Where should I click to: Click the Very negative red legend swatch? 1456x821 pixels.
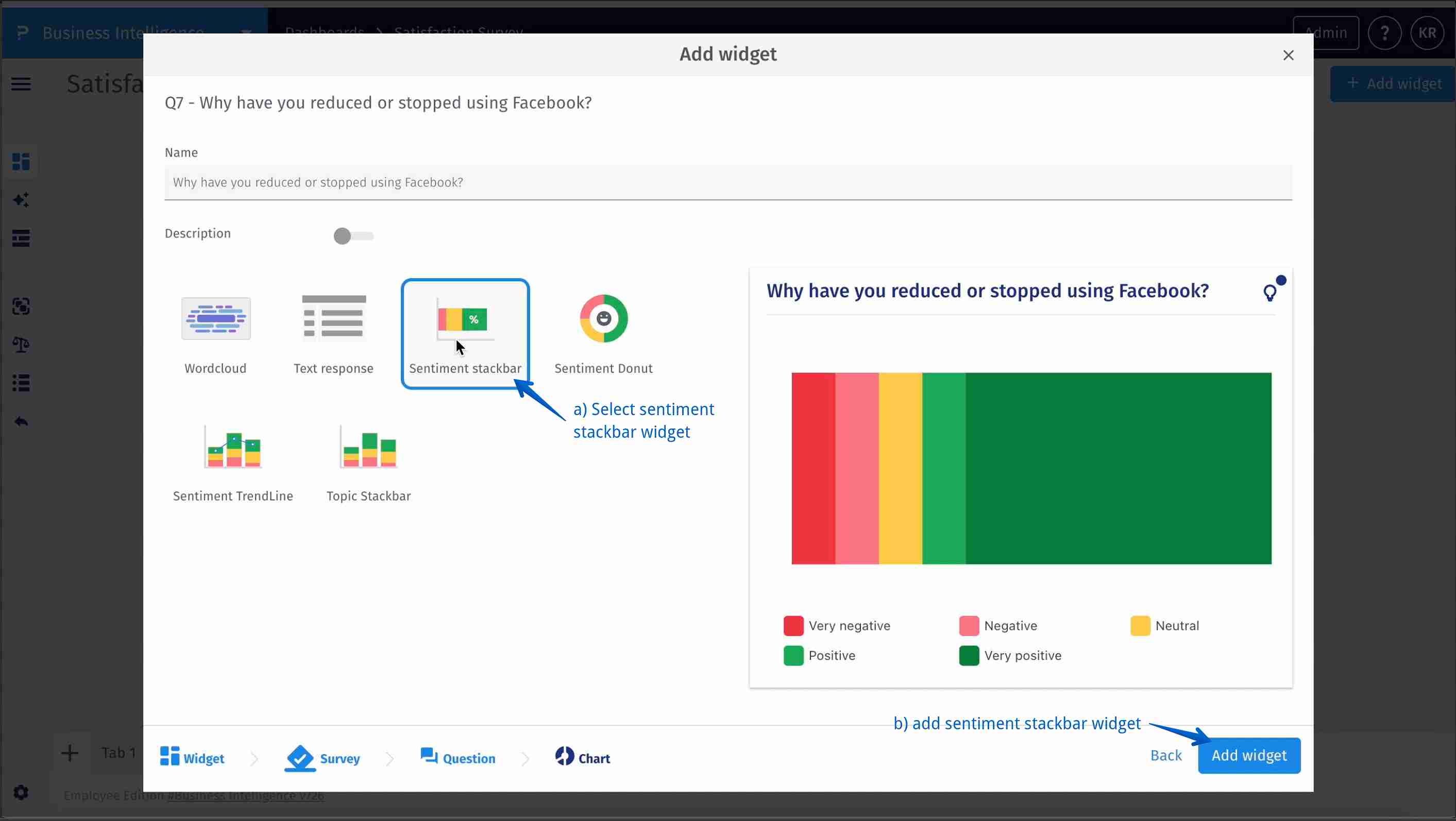[793, 625]
